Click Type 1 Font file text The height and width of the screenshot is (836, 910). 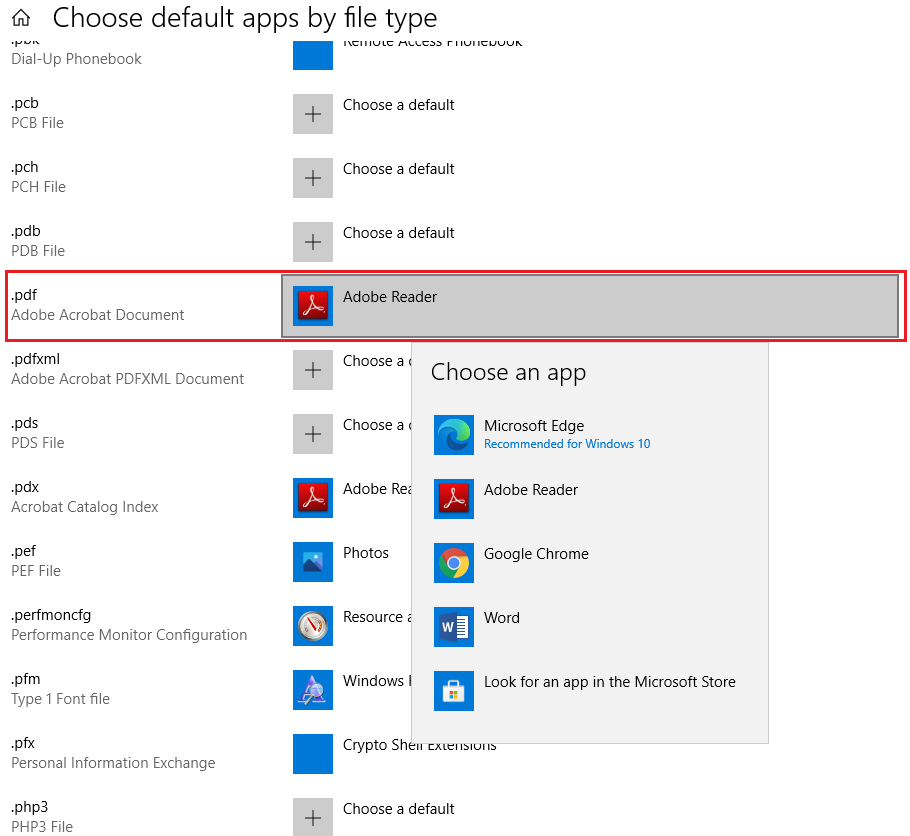60,699
